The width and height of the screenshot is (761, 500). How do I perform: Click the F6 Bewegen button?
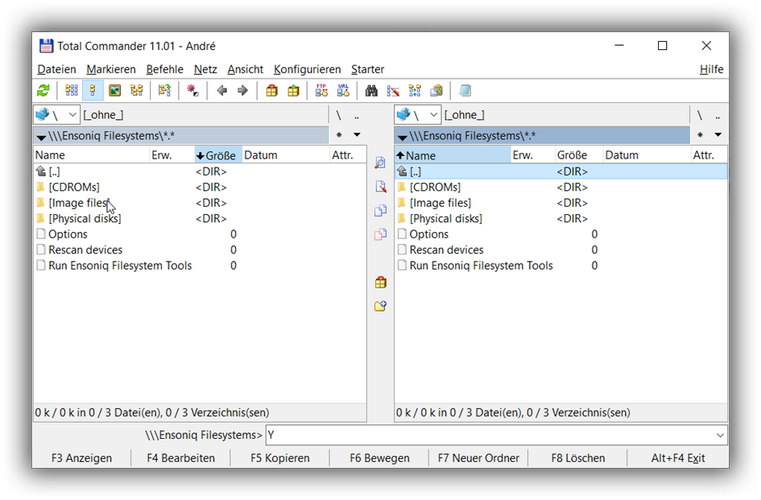coord(380,458)
